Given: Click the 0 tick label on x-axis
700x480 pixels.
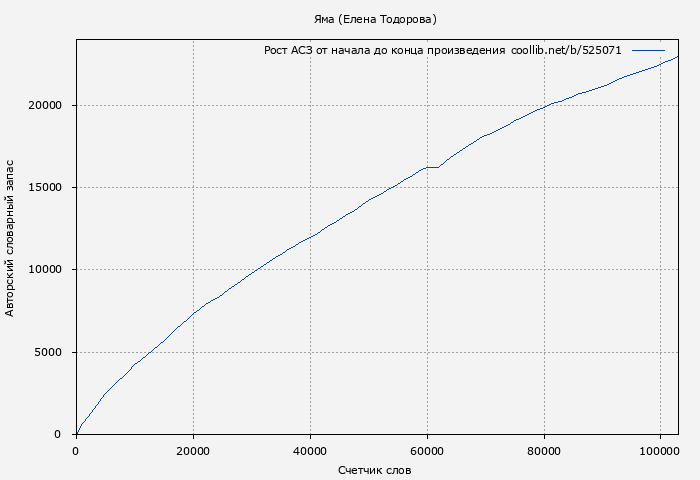Looking at the screenshot, I should pos(76,451).
